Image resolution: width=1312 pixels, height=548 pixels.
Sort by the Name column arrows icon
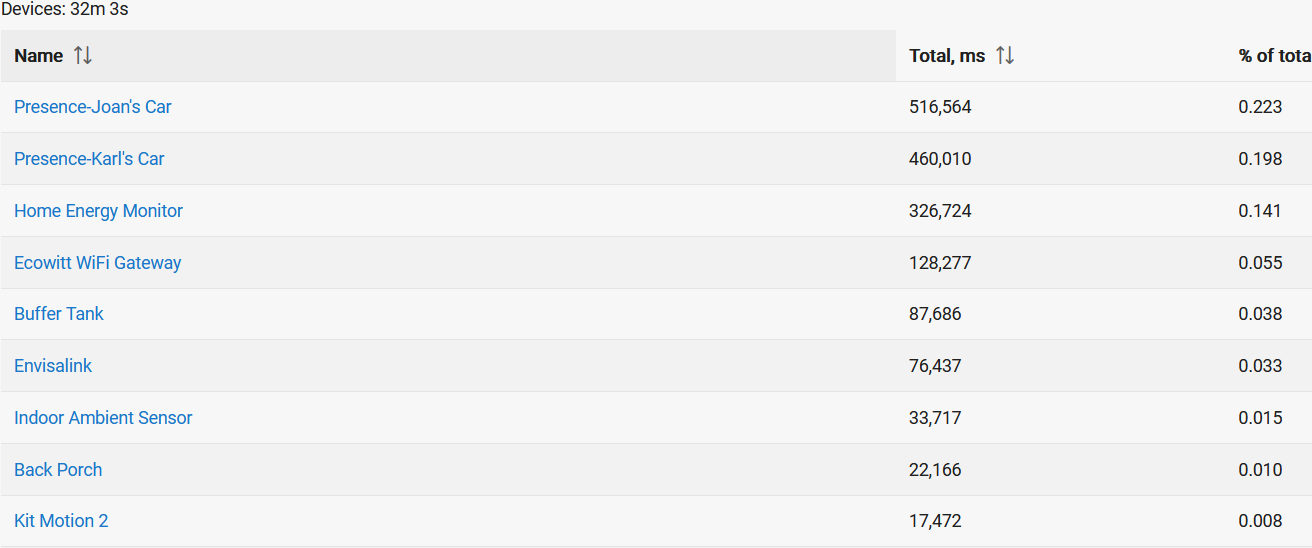pos(83,56)
